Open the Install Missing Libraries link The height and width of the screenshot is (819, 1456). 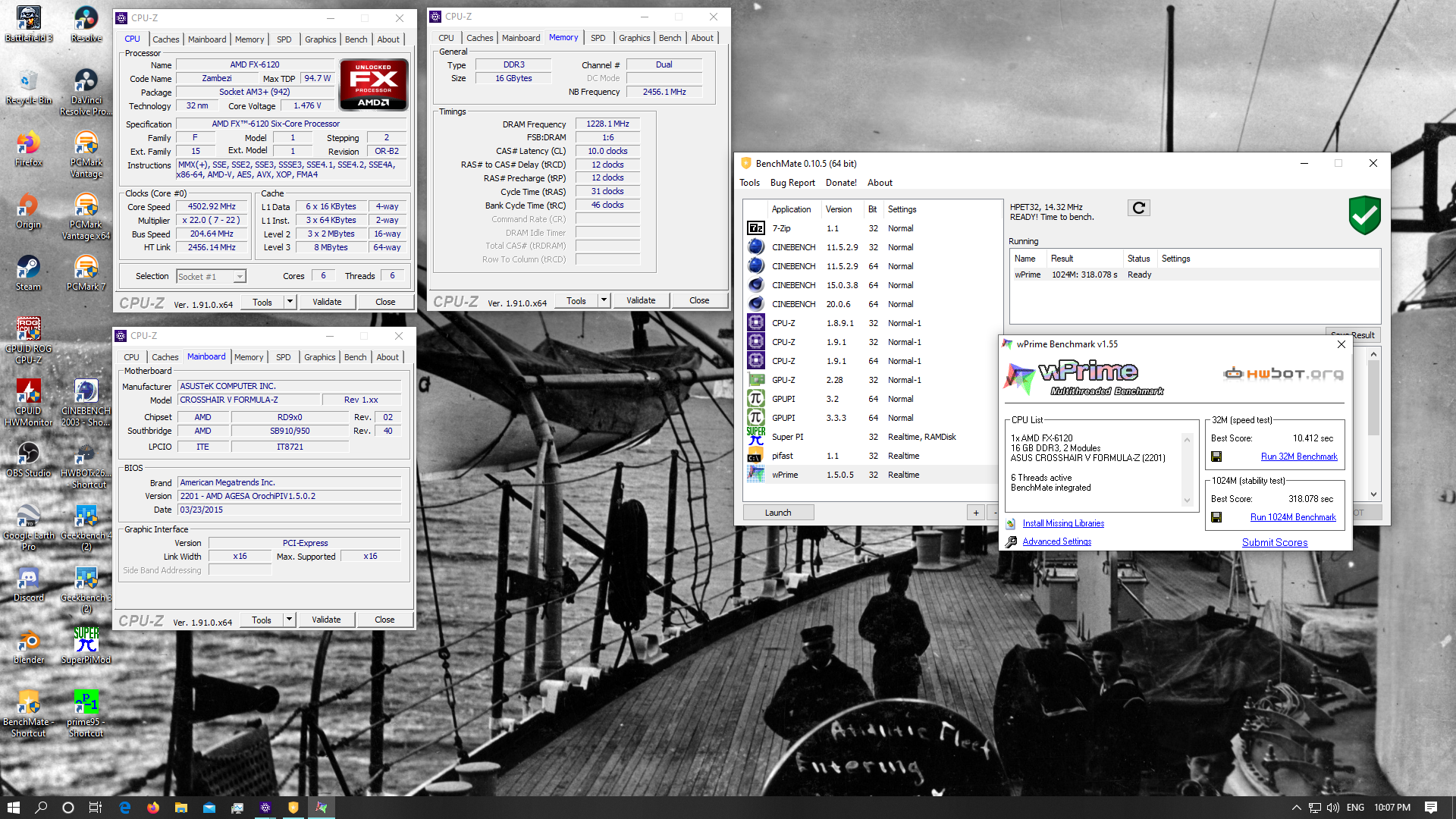(1063, 523)
